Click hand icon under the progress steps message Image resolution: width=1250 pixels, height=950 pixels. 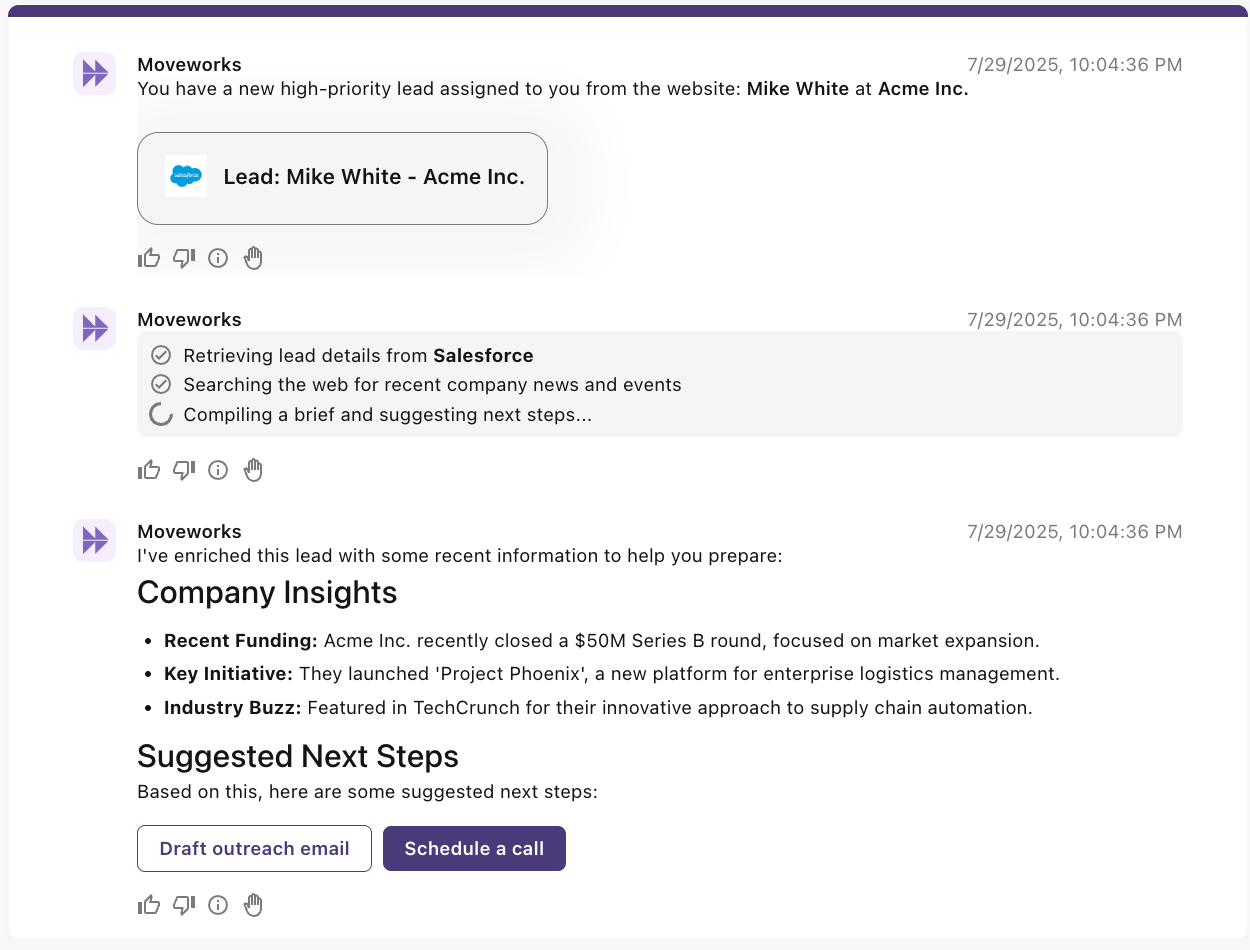pyautogui.click(x=253, y=470)
